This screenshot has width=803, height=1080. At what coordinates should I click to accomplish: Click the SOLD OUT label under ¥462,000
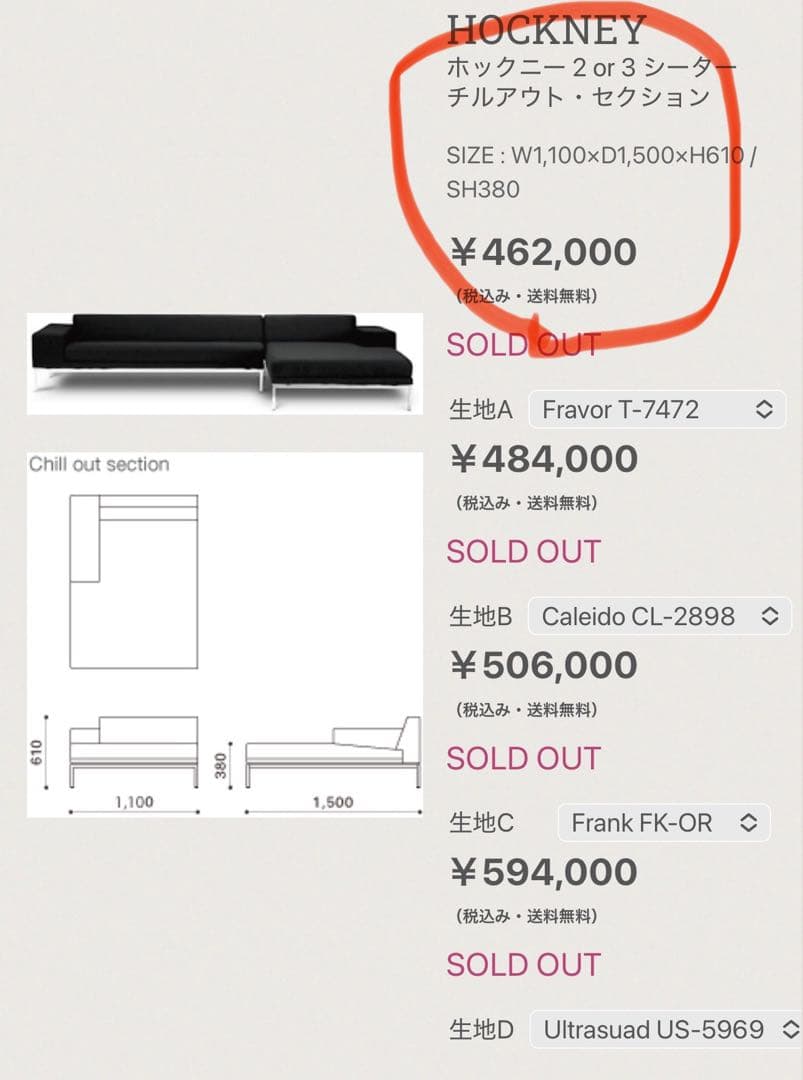(523, 345)
